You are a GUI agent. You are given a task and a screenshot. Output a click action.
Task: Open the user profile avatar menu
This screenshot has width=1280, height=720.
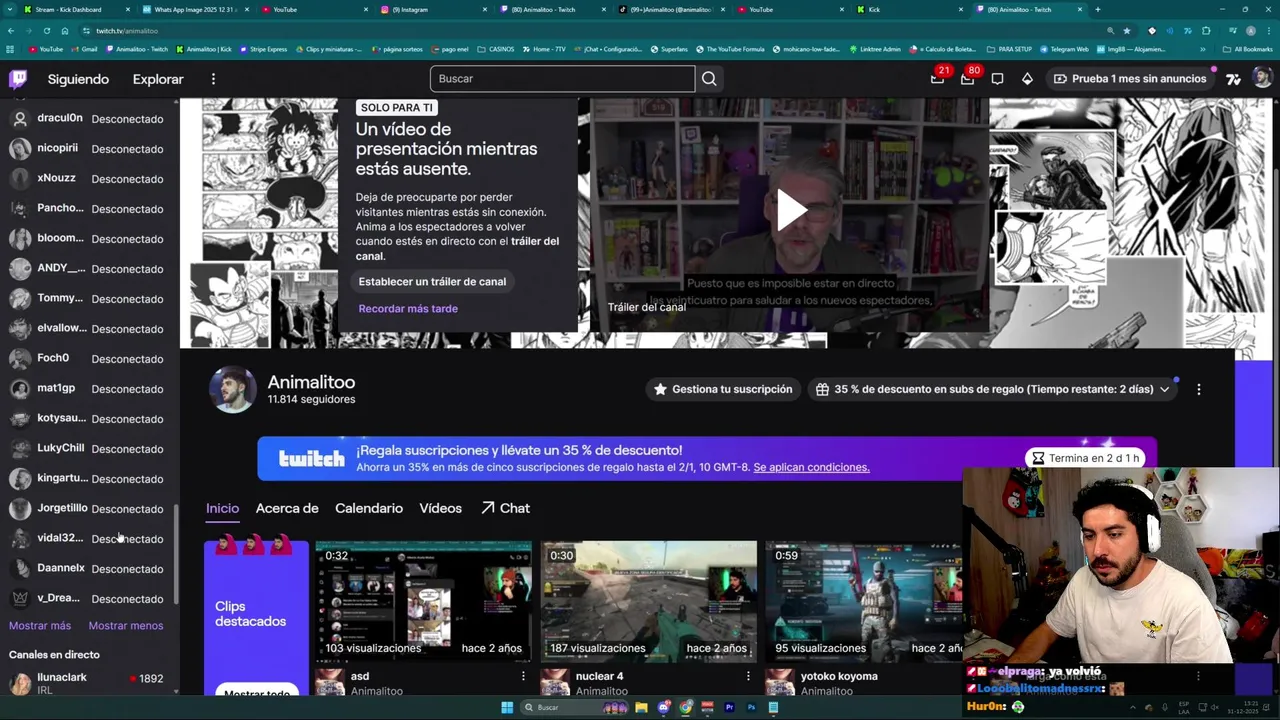(1262, 79)
